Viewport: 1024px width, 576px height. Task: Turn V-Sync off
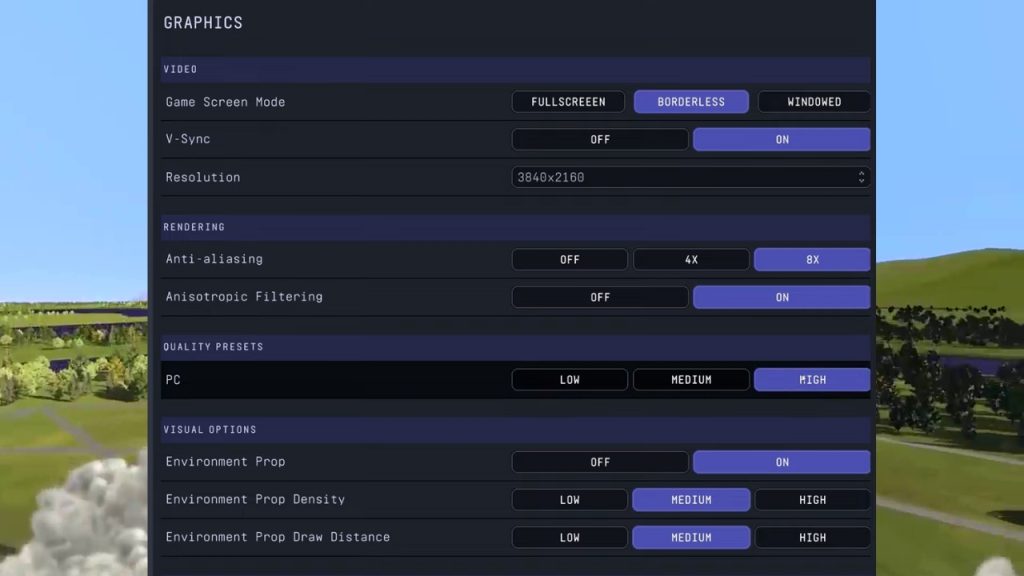coord(600,140)
